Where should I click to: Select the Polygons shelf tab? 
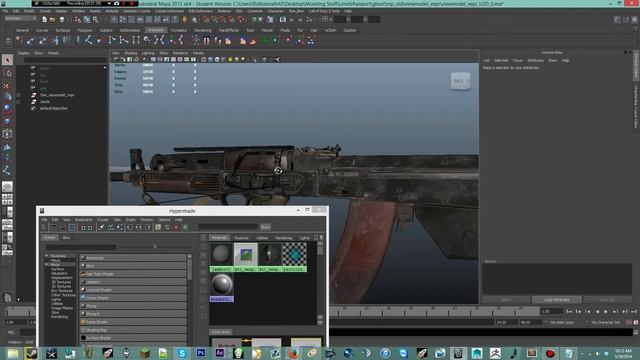point(85,30)
